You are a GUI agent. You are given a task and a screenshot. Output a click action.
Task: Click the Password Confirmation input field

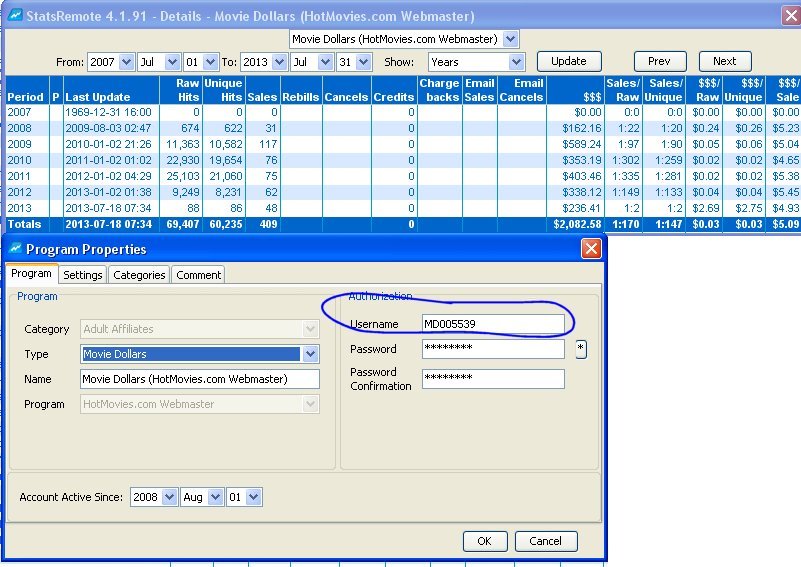(x=493, y=379)
